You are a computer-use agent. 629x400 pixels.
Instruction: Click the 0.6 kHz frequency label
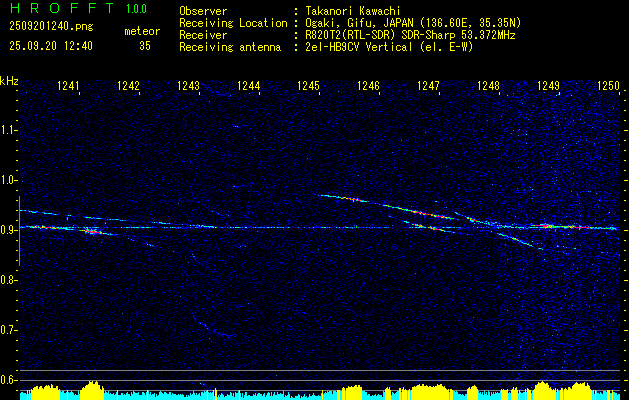coord(9,380)
